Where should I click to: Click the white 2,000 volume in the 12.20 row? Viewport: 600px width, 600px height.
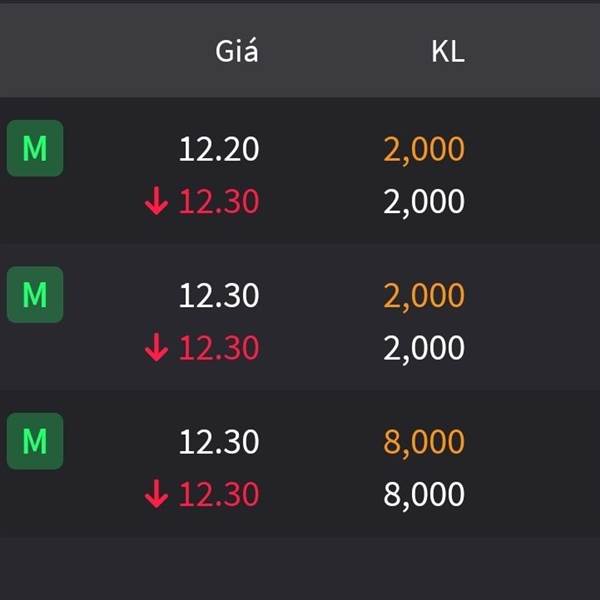click(424, 203)
